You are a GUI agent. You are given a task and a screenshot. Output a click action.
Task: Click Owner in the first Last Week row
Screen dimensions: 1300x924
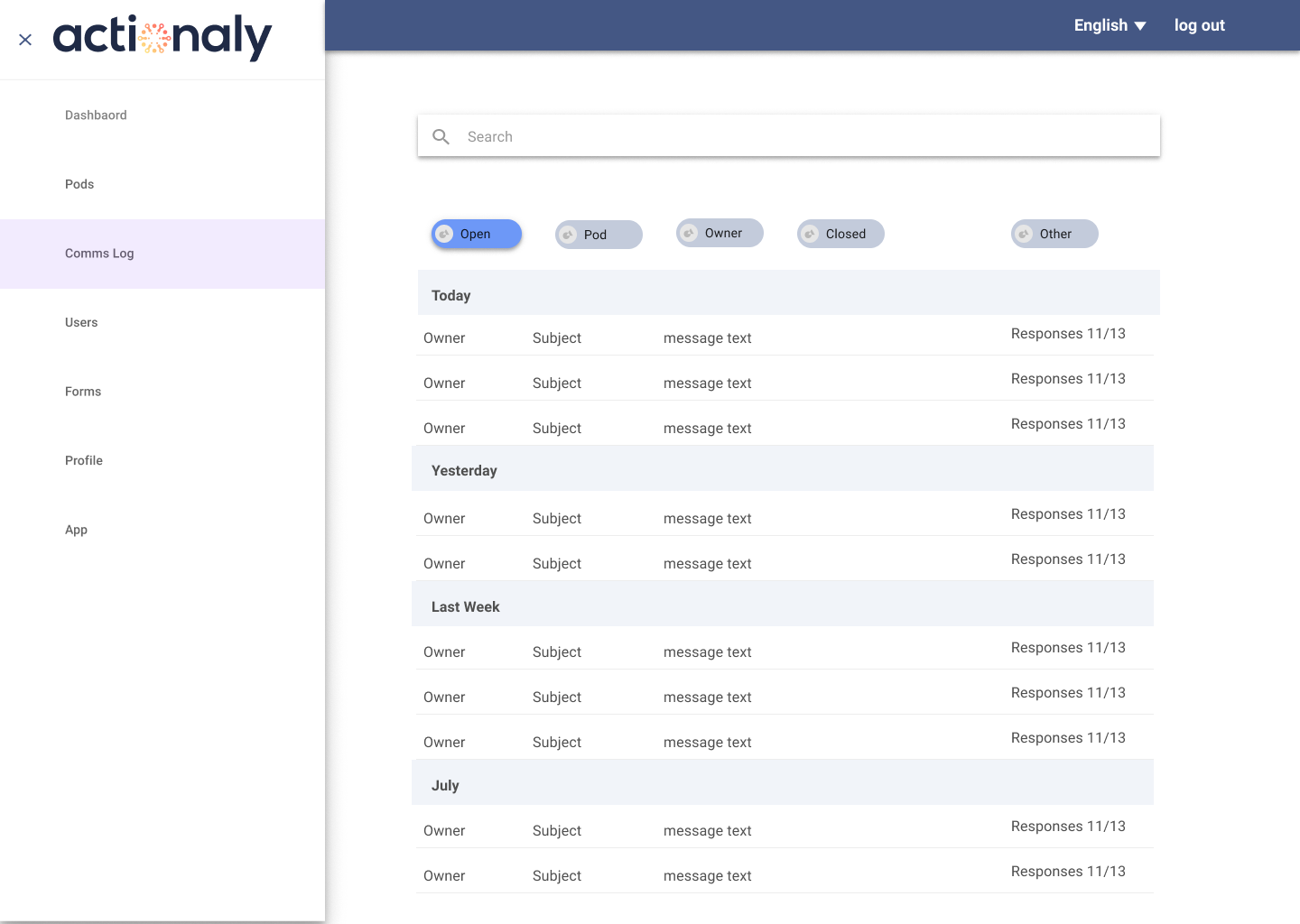click(x=444, y=652)
